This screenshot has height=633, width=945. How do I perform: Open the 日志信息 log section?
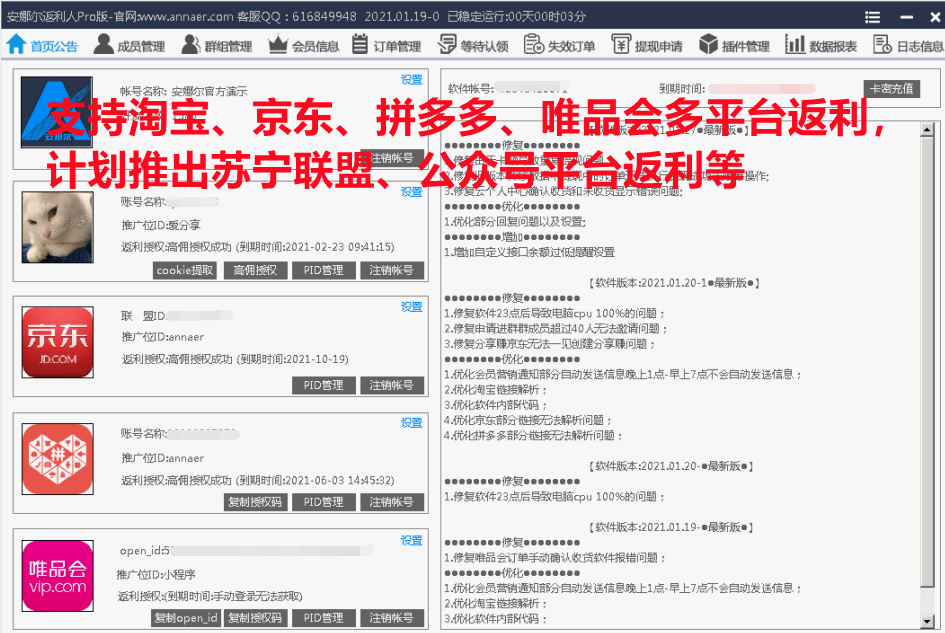click(908, 45)
